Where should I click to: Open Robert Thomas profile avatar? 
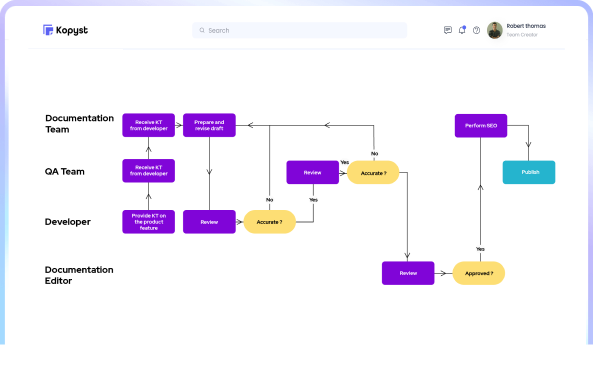pos(495,30)
